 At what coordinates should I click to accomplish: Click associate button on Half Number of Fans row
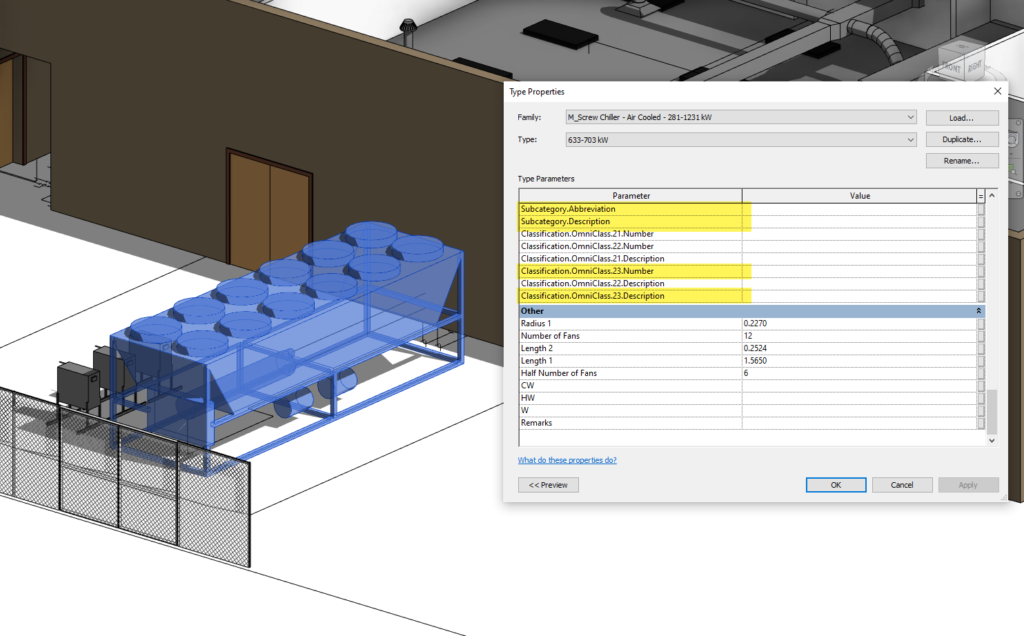pyautogui.click(x=980, y=373)
